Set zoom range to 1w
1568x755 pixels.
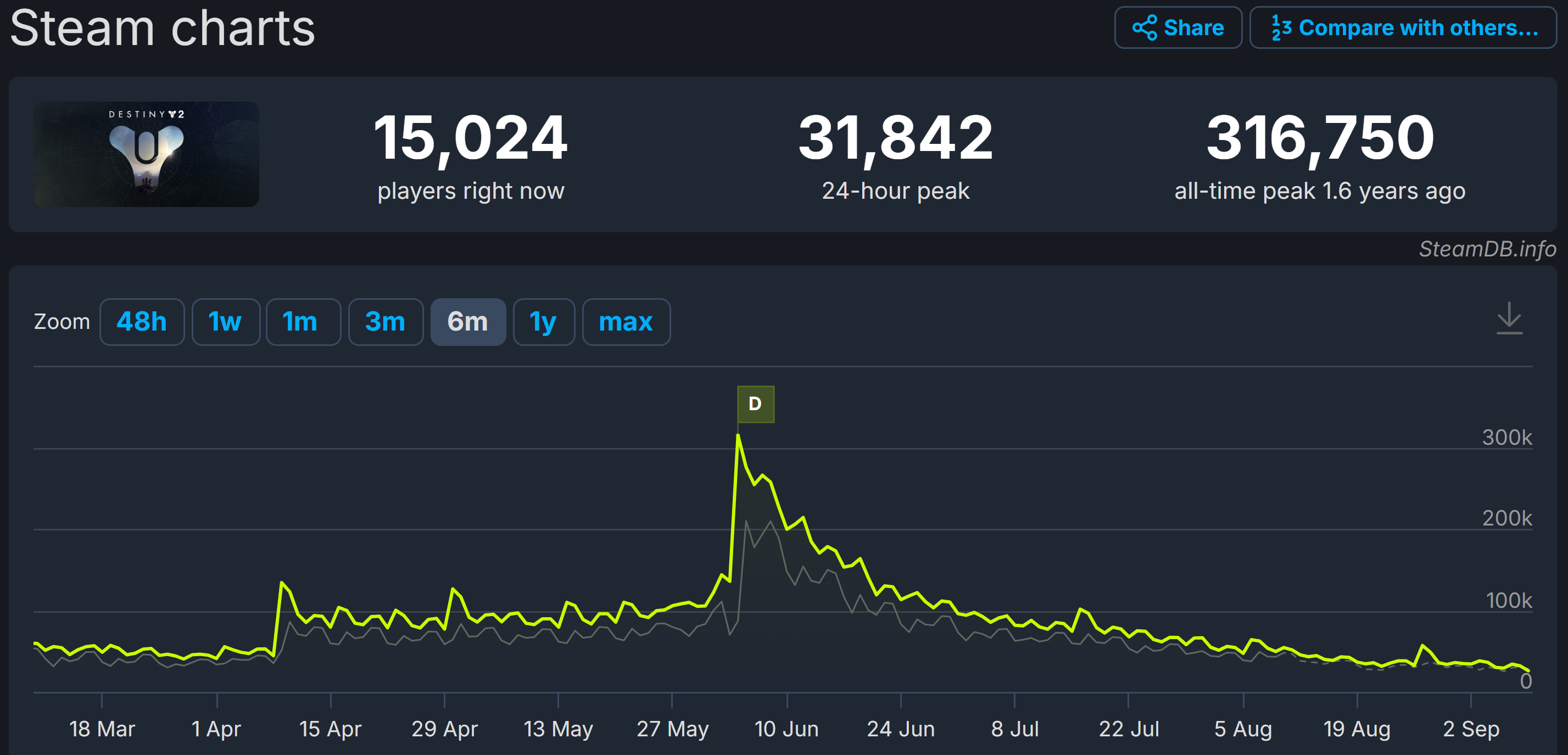point(225,322)
